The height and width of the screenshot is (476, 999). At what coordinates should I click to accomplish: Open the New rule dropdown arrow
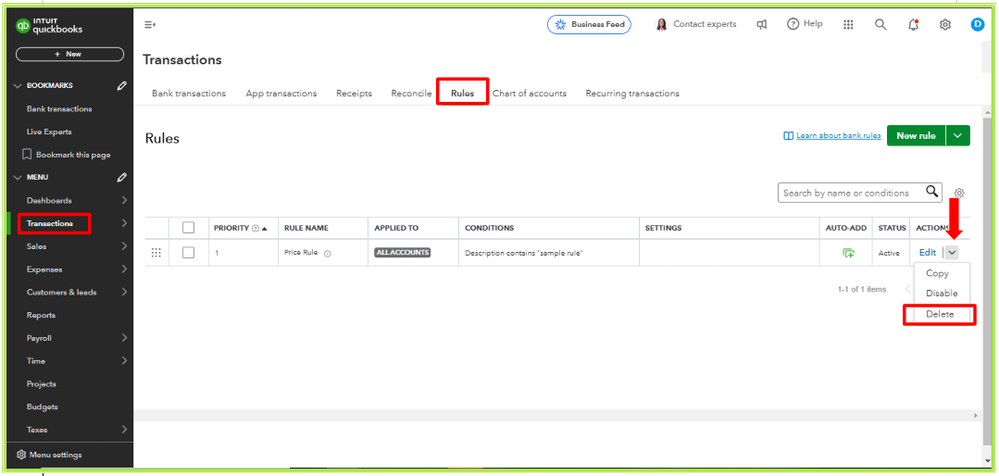click(x=958, y=136)
